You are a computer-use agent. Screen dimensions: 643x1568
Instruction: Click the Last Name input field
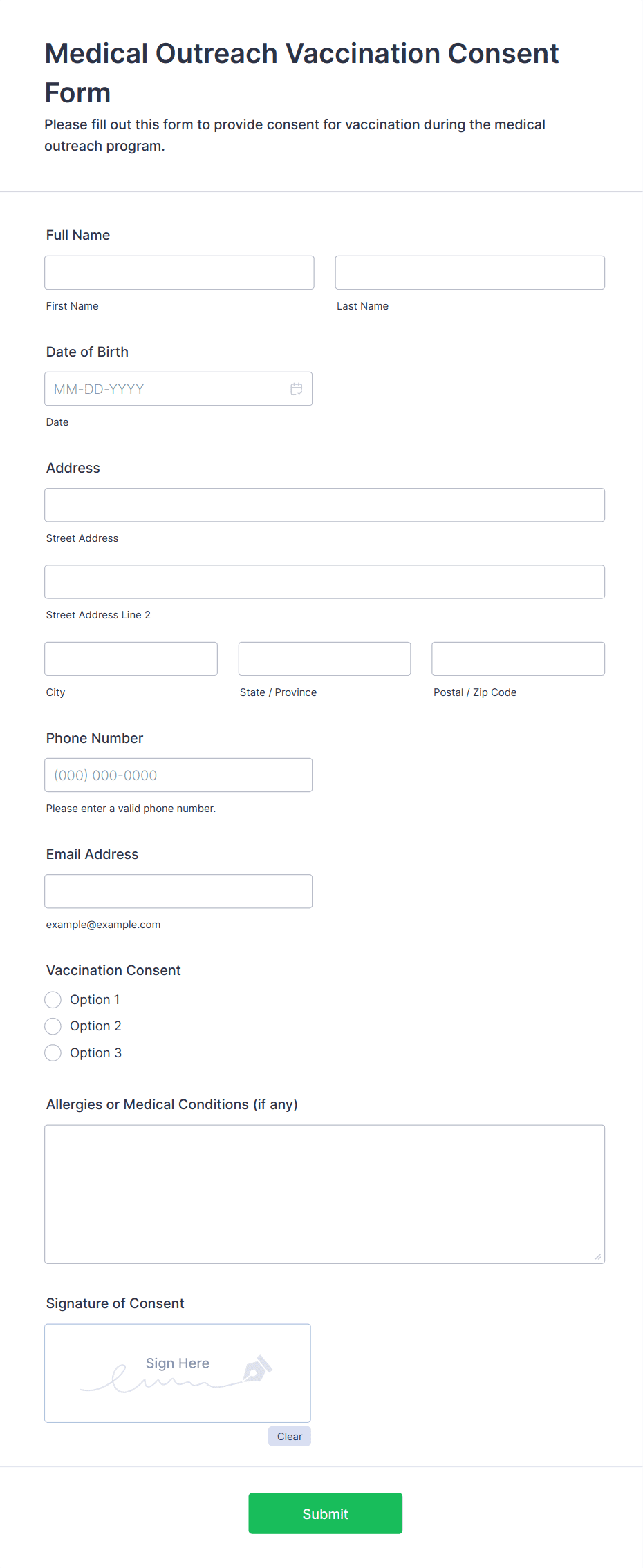pos(469,272)
